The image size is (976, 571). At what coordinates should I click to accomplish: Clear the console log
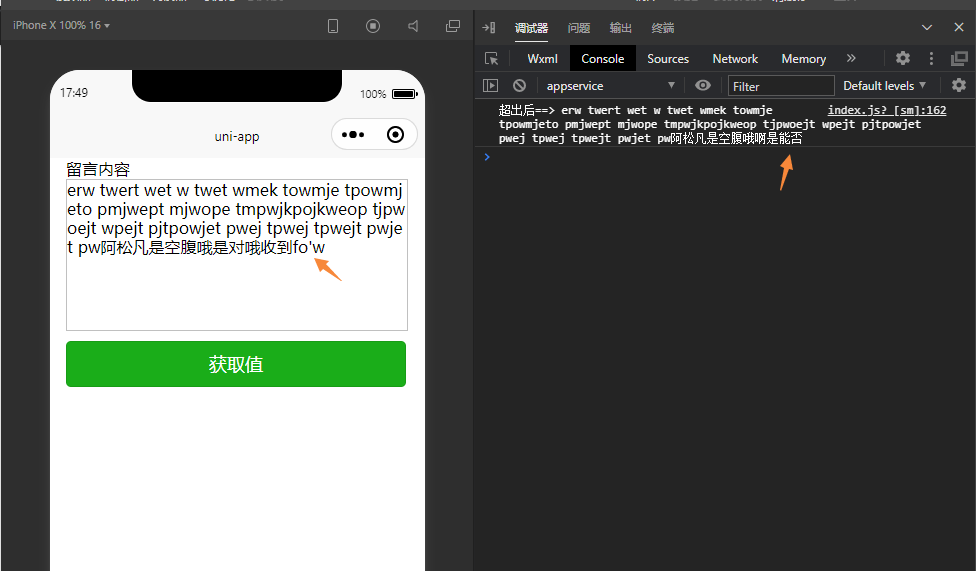pos(519,85)
